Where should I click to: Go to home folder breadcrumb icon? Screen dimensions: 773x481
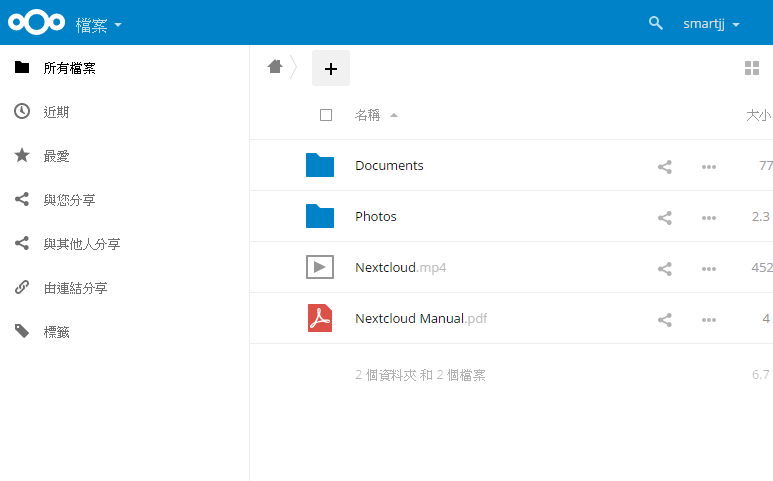(x=275, y=67)
